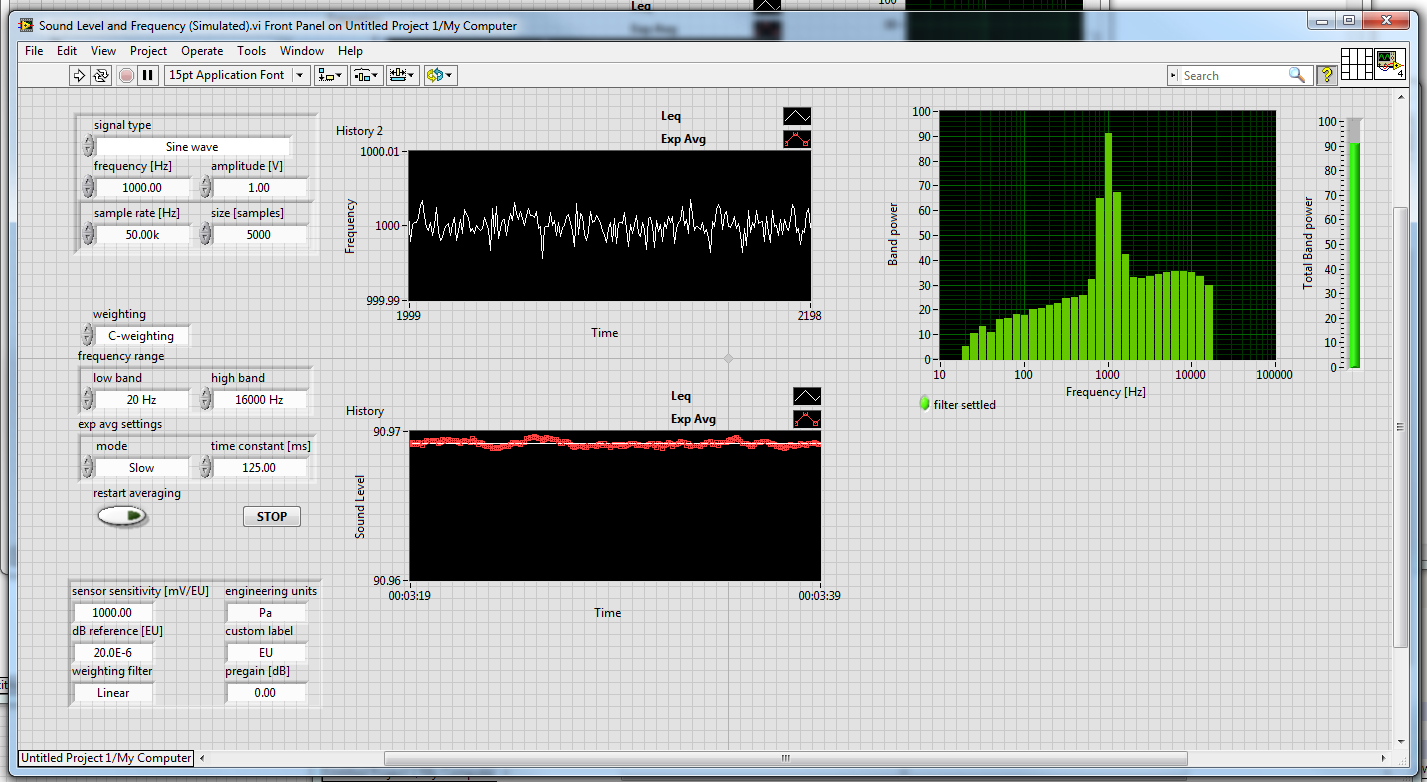1427x782 pixels.
Task: Click the connector pane grid icon
Action: pyautogui.click(x=1356, y=64)
